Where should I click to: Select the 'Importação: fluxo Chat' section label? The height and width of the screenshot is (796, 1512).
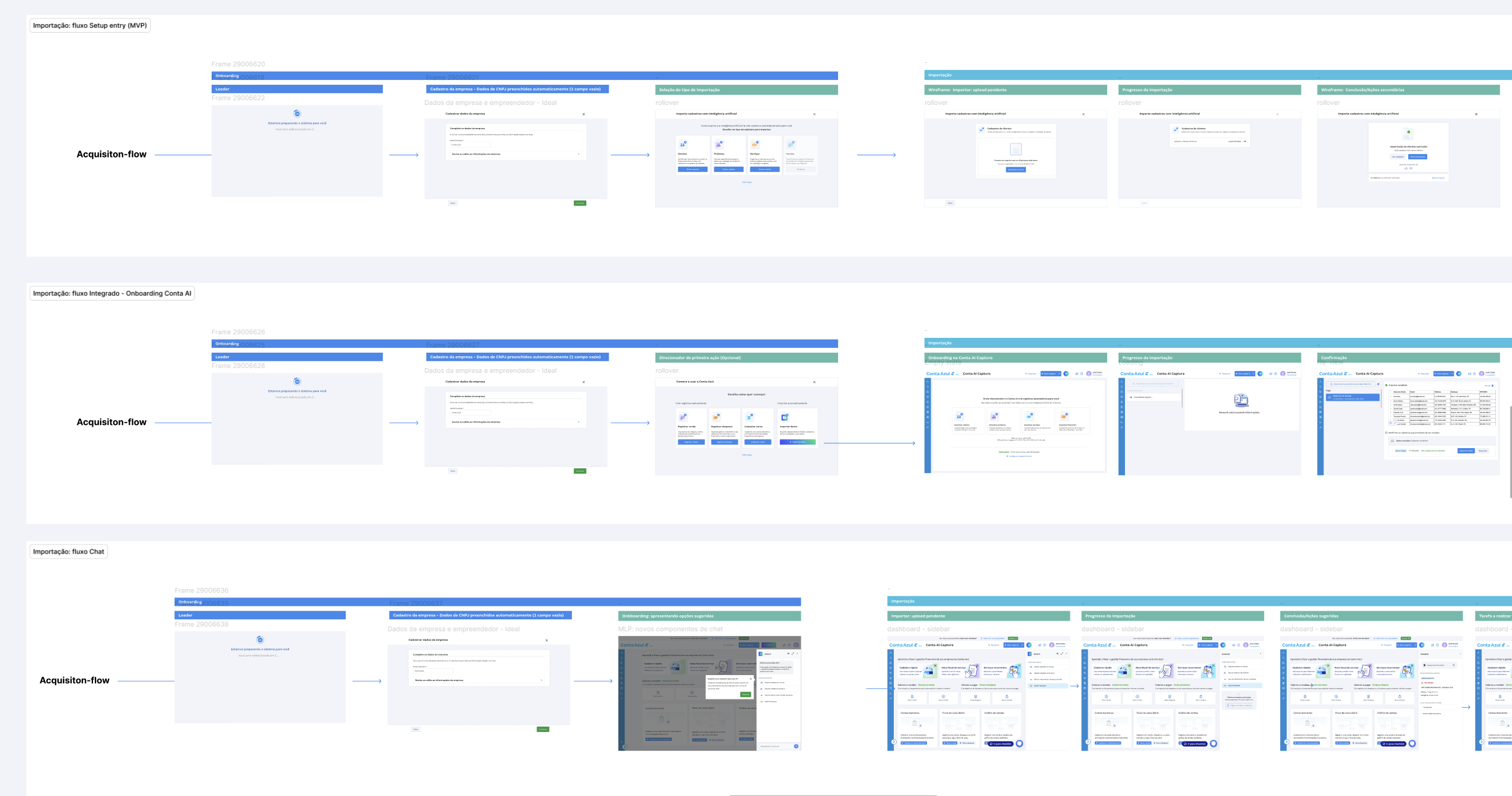pyautogui.click(x=69, y=552)
